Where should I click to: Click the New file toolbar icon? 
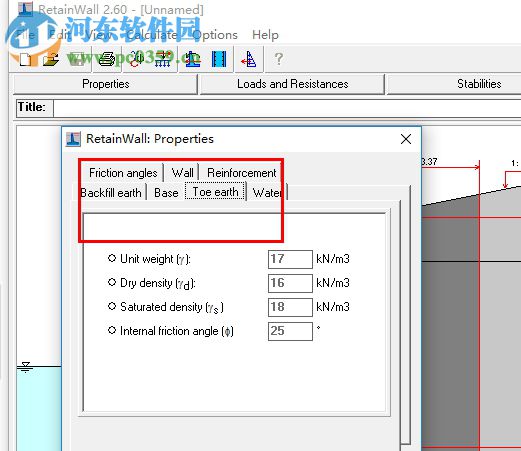tap(25, 59)
